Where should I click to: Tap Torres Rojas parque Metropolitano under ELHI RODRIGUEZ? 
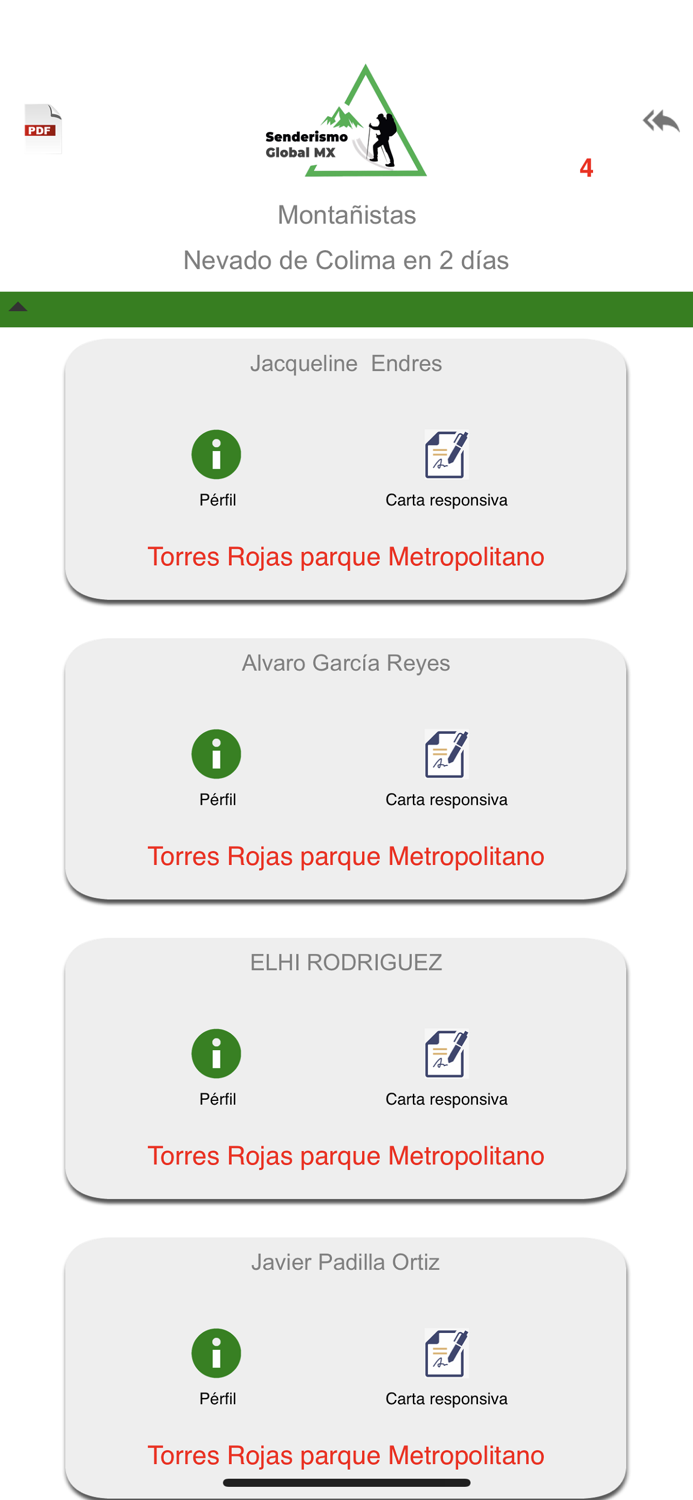(346, 1155)
